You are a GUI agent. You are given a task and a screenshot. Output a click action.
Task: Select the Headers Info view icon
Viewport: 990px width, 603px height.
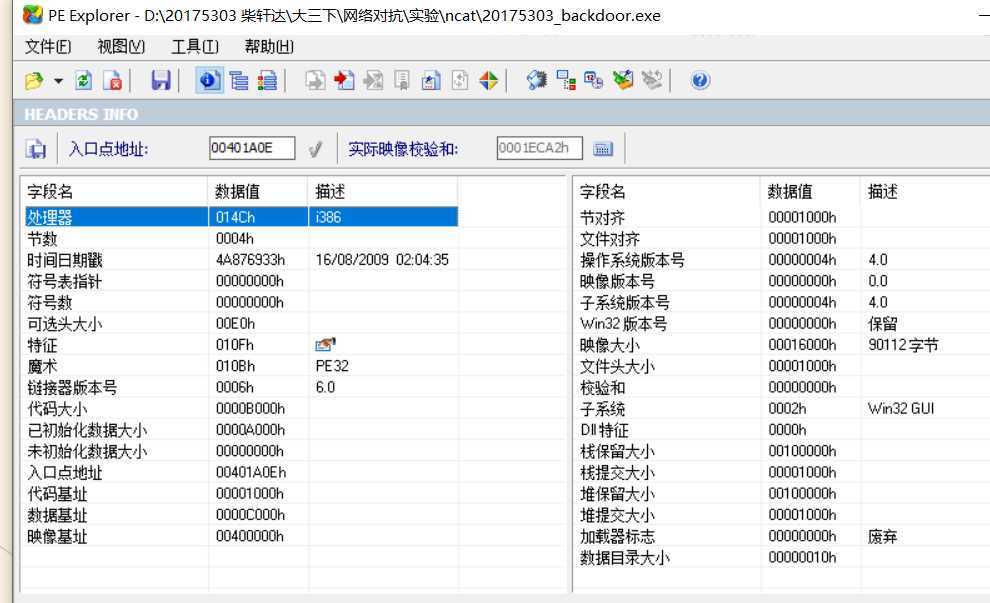(x=209, y=81)
